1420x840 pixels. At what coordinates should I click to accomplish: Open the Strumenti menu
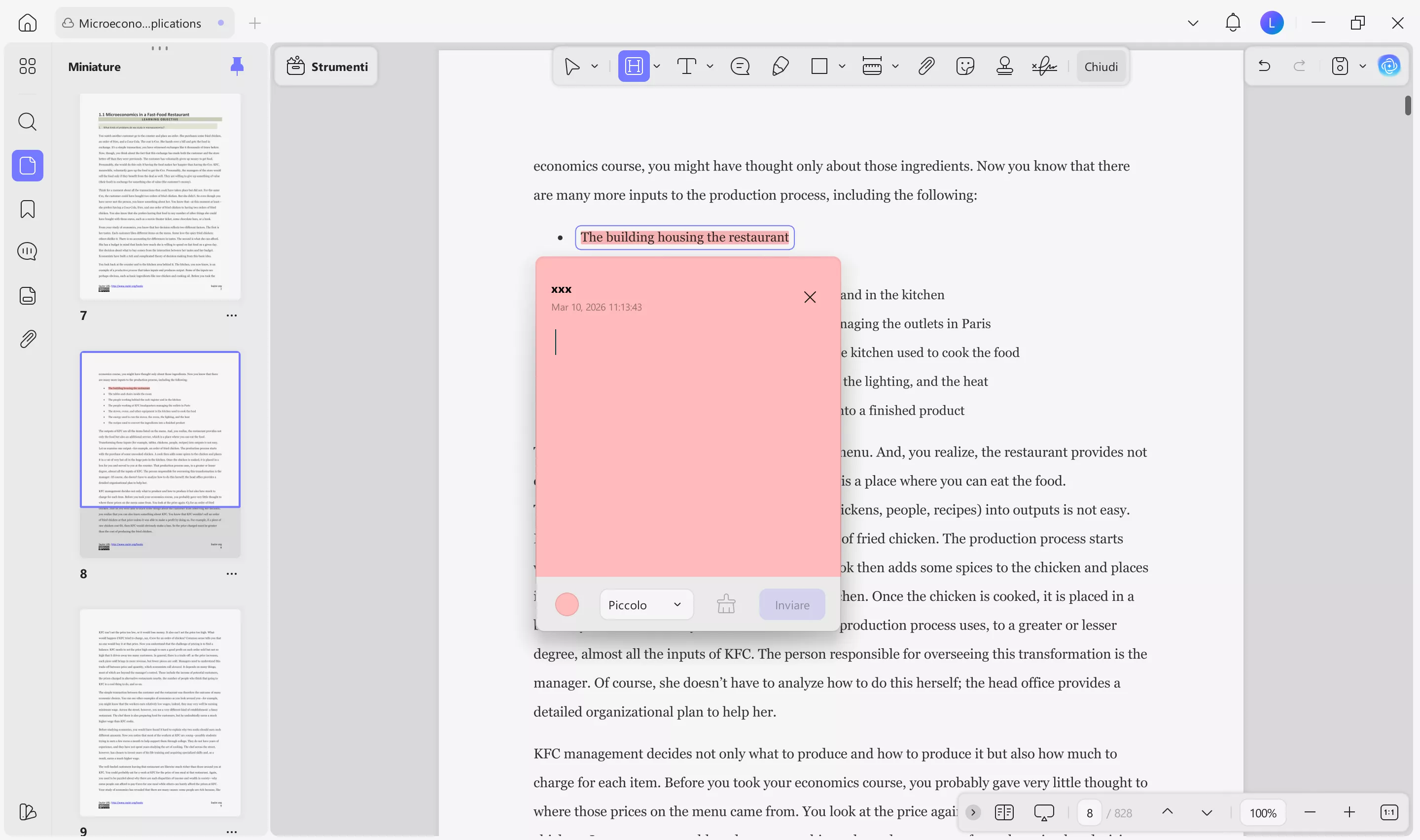(325, 66)
